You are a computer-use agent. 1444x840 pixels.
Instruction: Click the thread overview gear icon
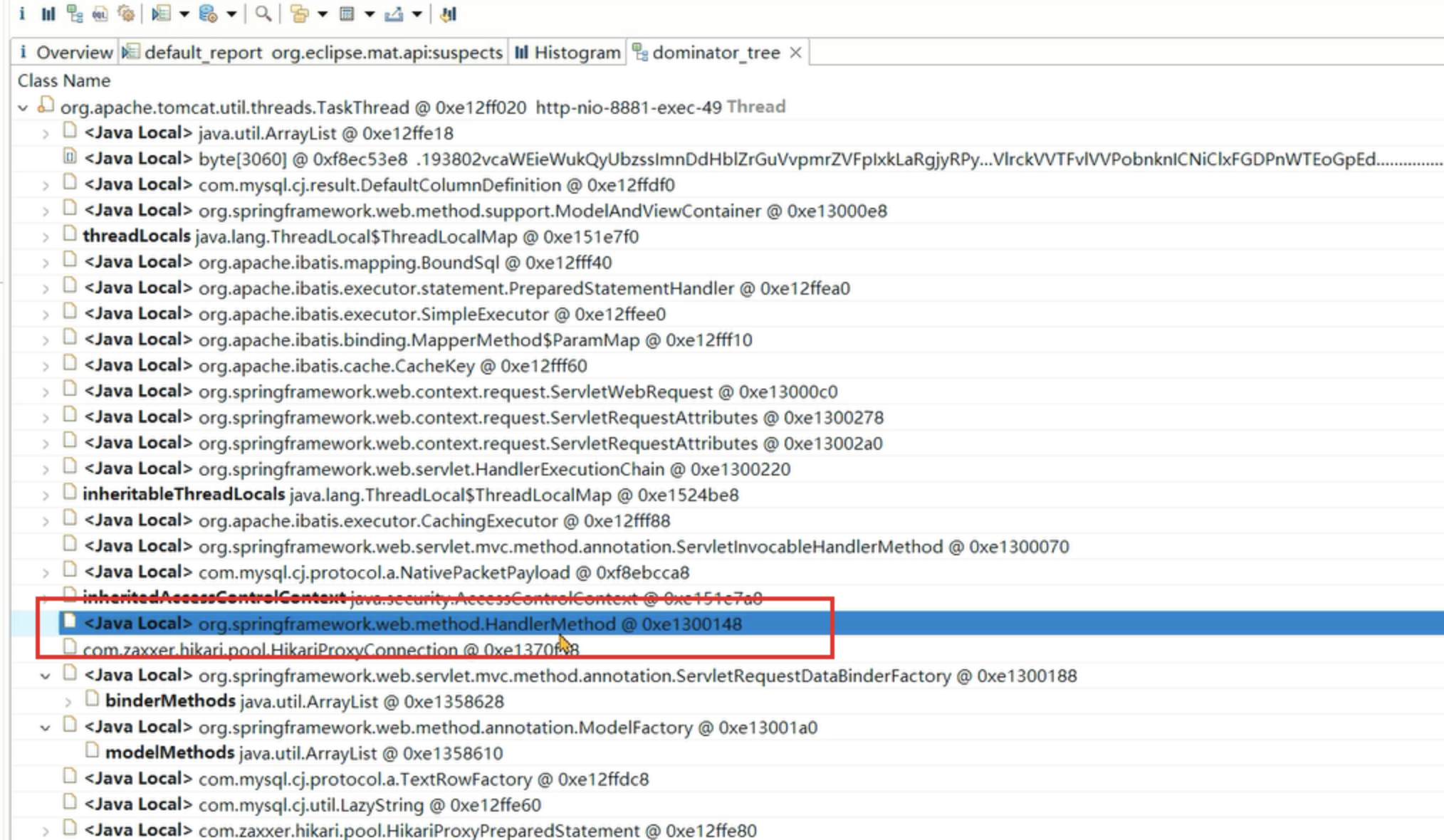[126, 14]
